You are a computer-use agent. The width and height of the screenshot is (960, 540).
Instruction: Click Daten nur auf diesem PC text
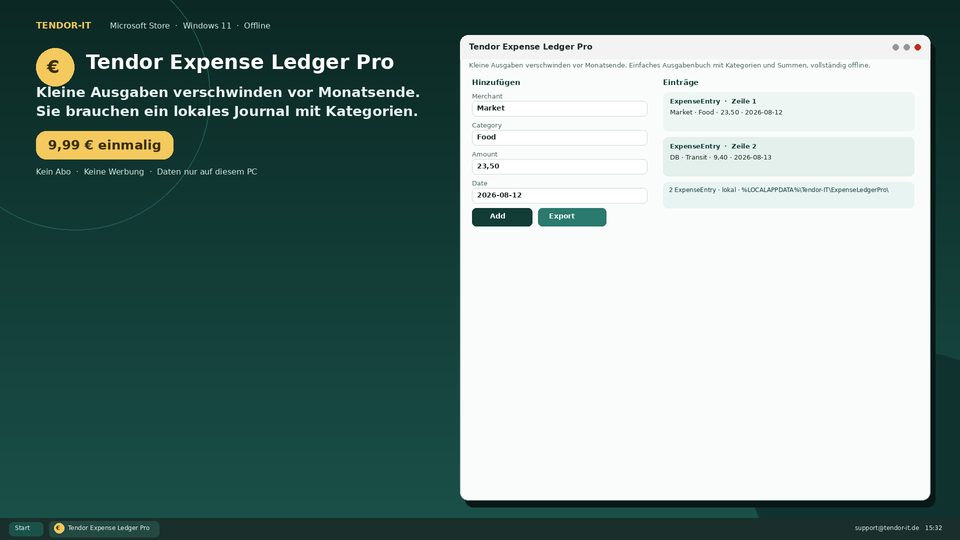tap(207, 172)
